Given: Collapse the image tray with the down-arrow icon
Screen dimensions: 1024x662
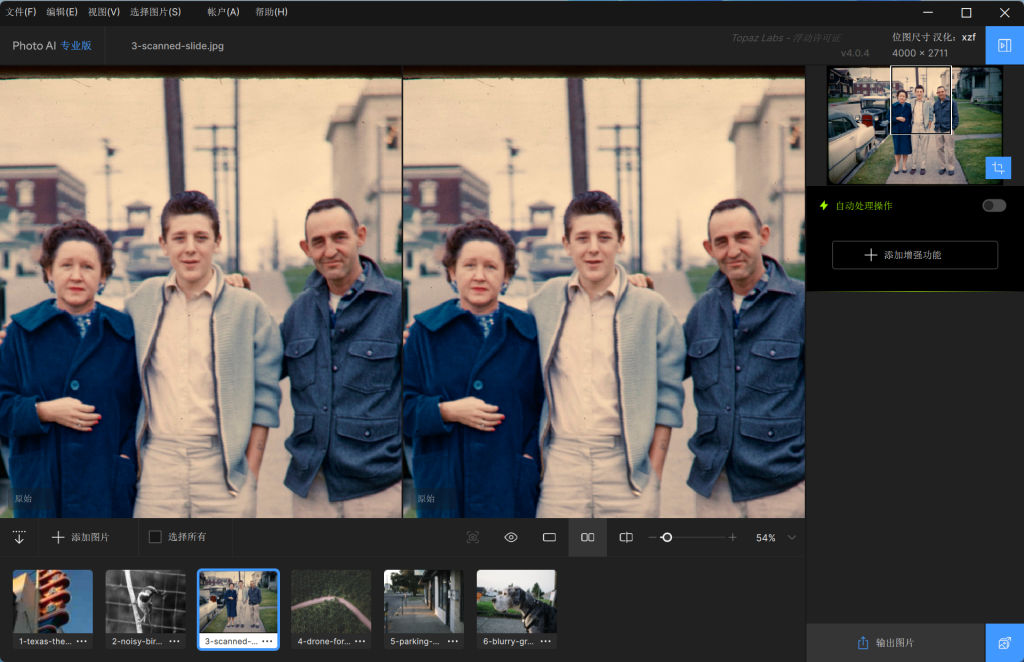Looking at the screenshot, I should (x=19, y=537).
